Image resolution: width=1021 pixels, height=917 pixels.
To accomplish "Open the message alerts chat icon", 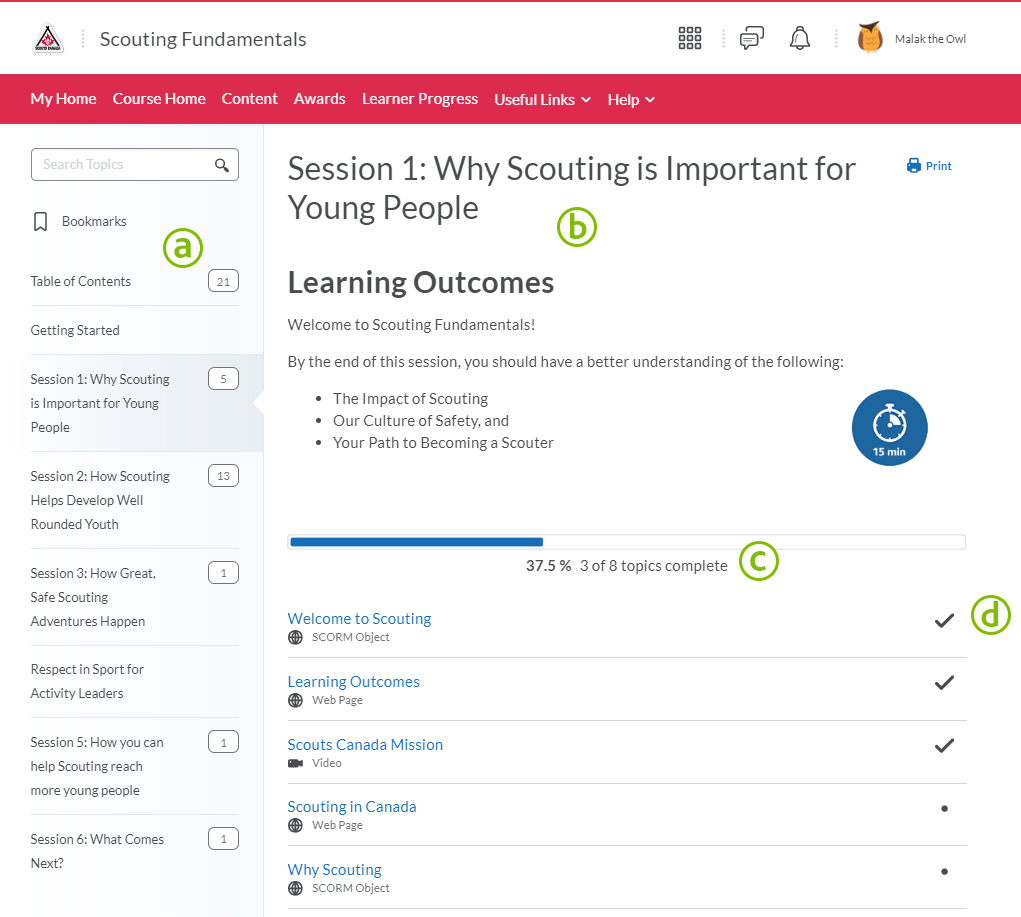I will click(751, 39).
